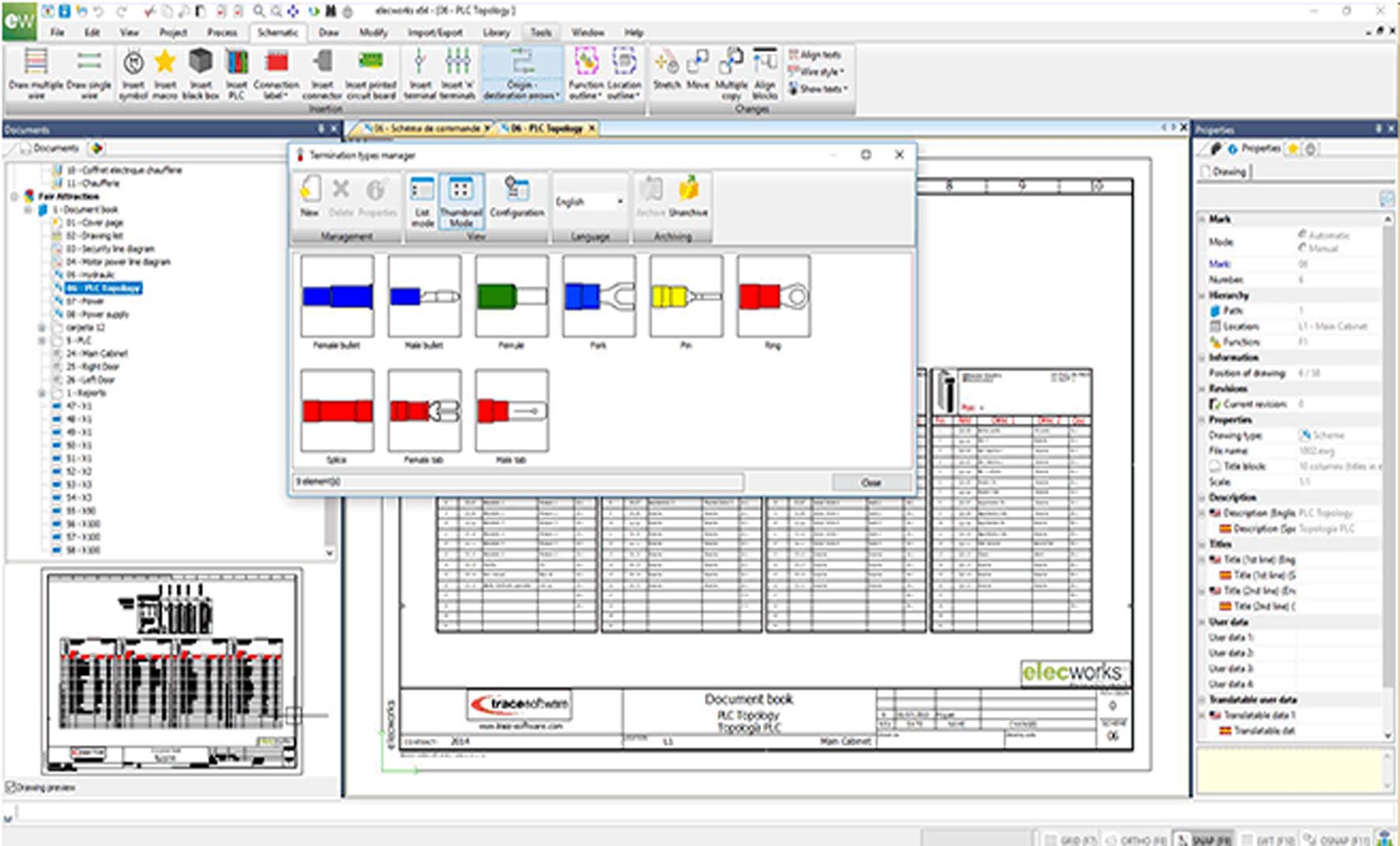Viewport: 1400px width, 846px height.
Task: Collapse the Hierarchy section in Properties
Action: click(1203, 295)
